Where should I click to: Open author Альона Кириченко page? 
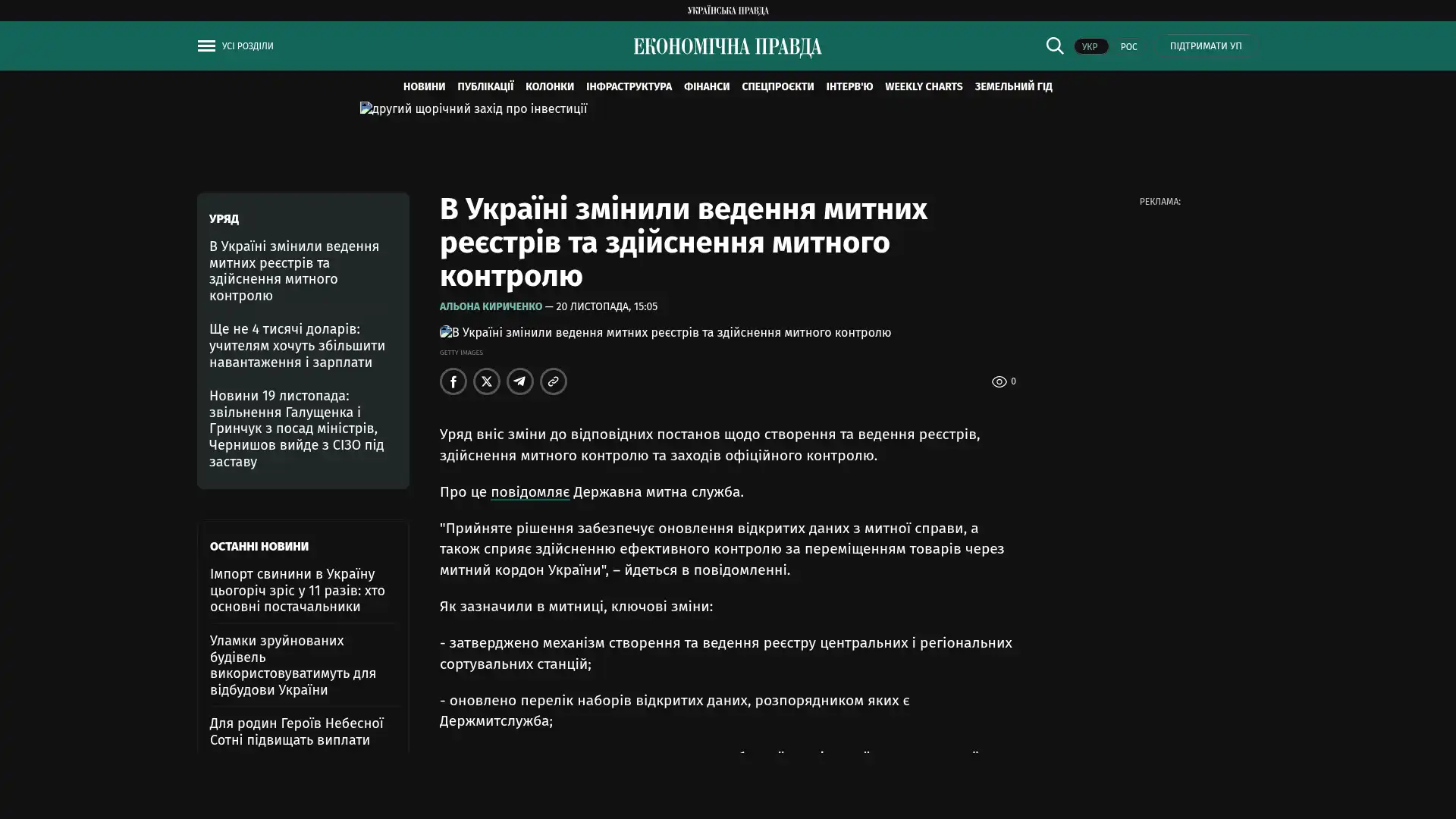[x=491, y=306]
